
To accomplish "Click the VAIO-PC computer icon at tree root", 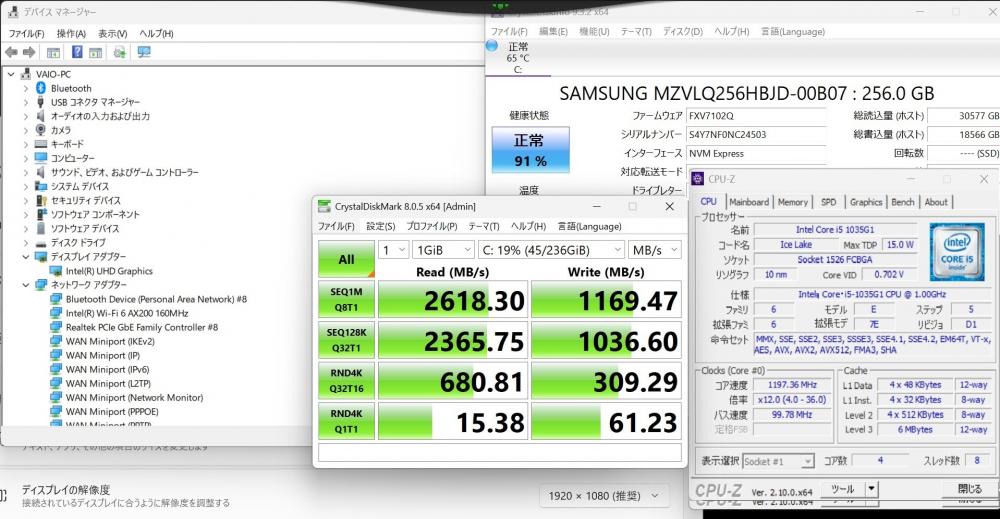I will 26,74.
